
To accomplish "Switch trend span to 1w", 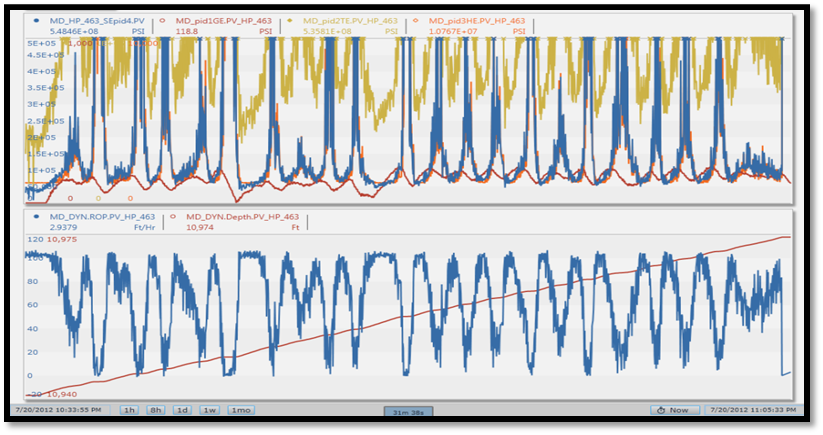I will click(210, 410).
